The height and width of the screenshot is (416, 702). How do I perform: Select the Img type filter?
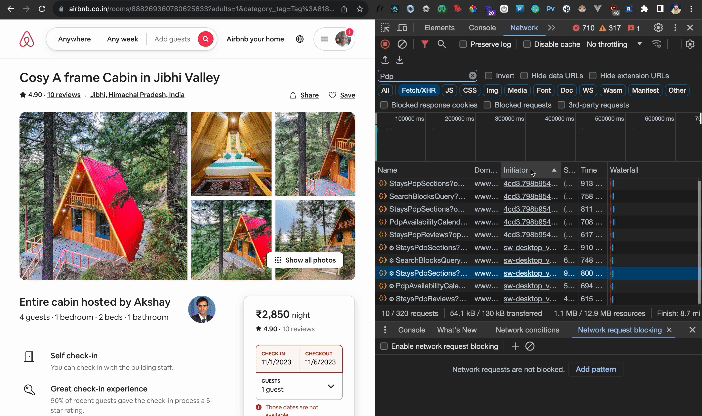(492, 90)
